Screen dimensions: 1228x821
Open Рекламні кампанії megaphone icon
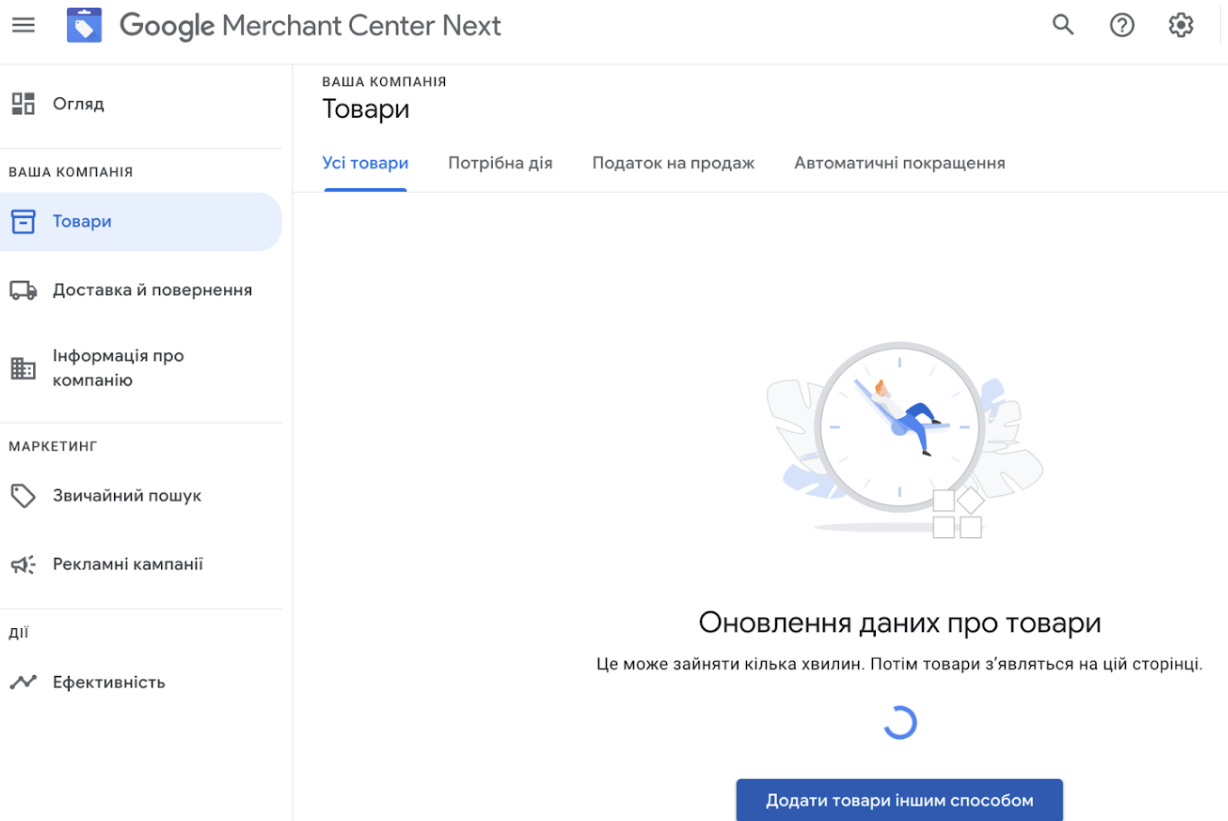(x=24, y=563)
